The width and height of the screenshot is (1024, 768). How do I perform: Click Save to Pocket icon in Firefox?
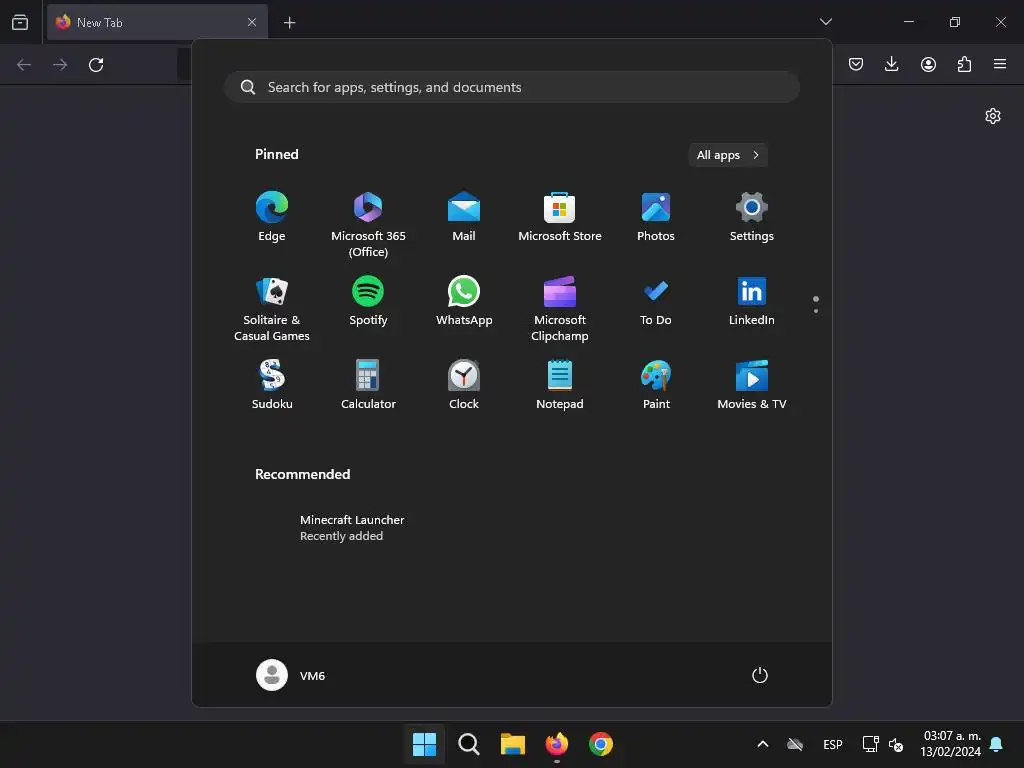click(x=856, y=64)
